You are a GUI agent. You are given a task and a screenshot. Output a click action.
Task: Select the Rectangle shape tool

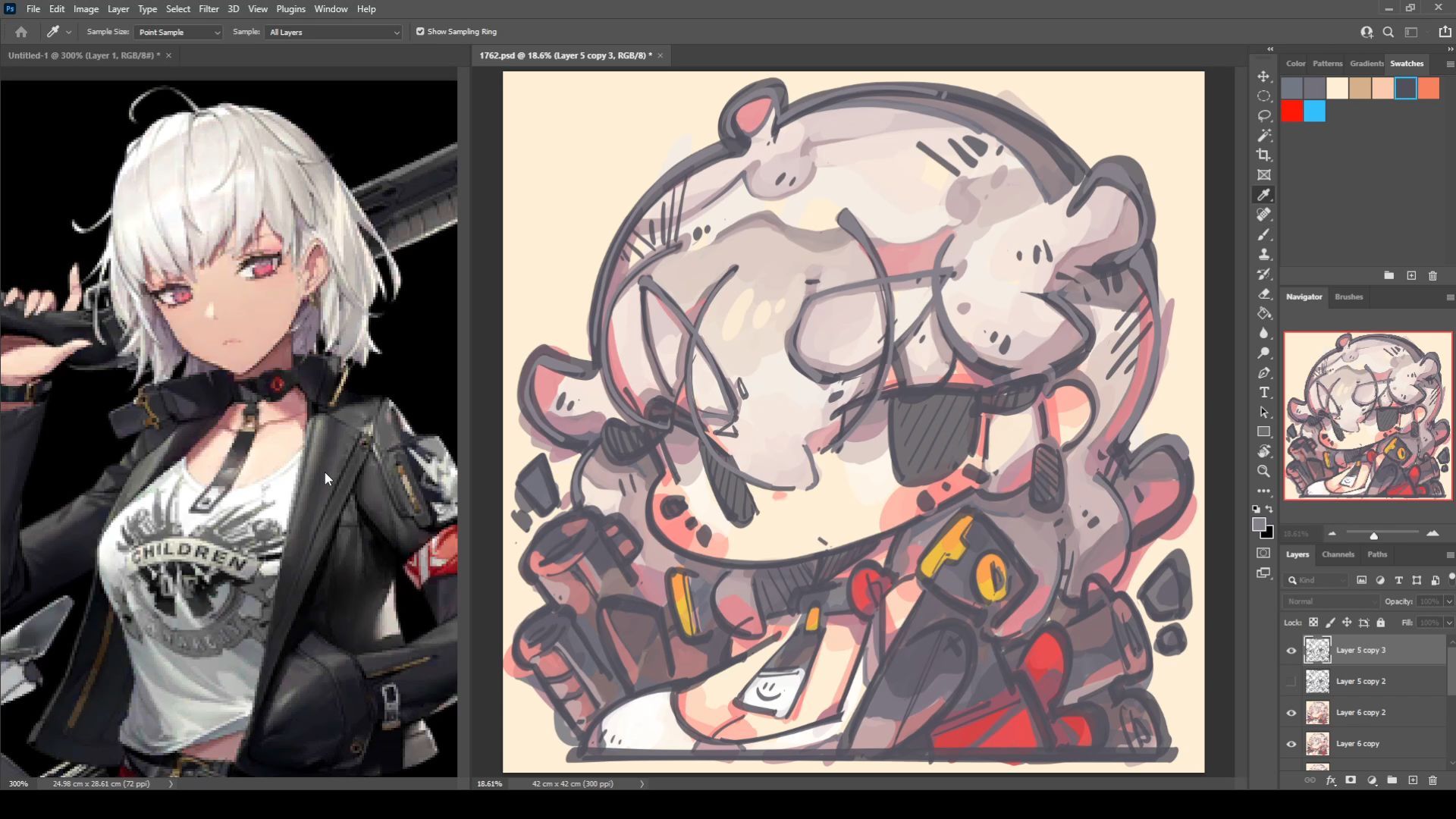(1264, 431)
